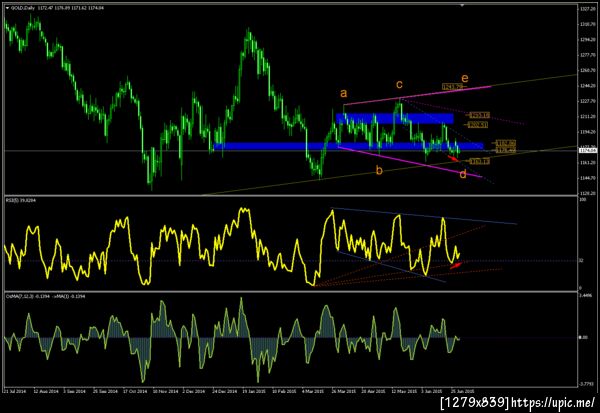600x413 pixels.
Task: Select the GOLD,Daily chart title text
Action: (x=23, y=8)
